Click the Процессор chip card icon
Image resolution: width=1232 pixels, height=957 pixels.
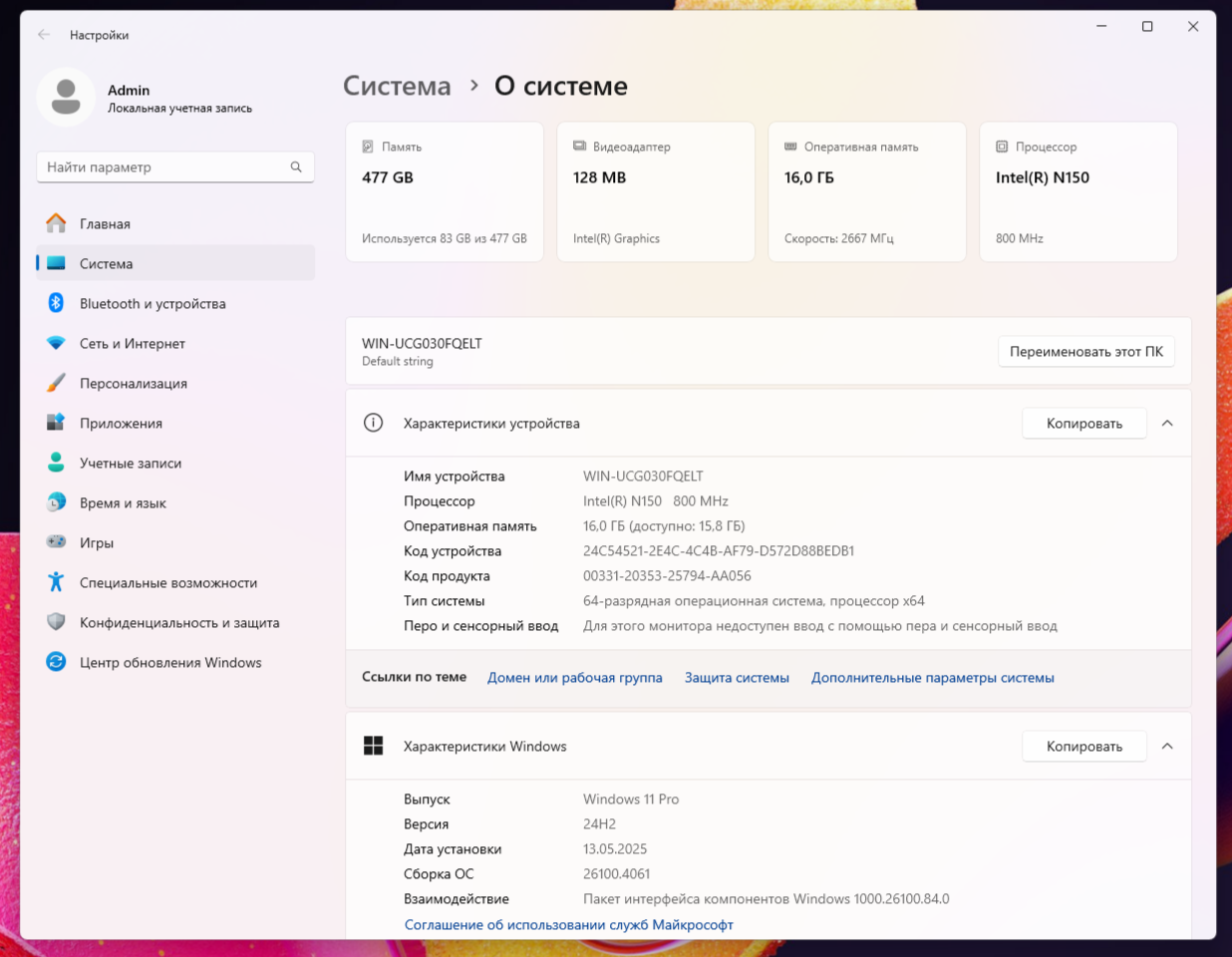(1002, 147)
